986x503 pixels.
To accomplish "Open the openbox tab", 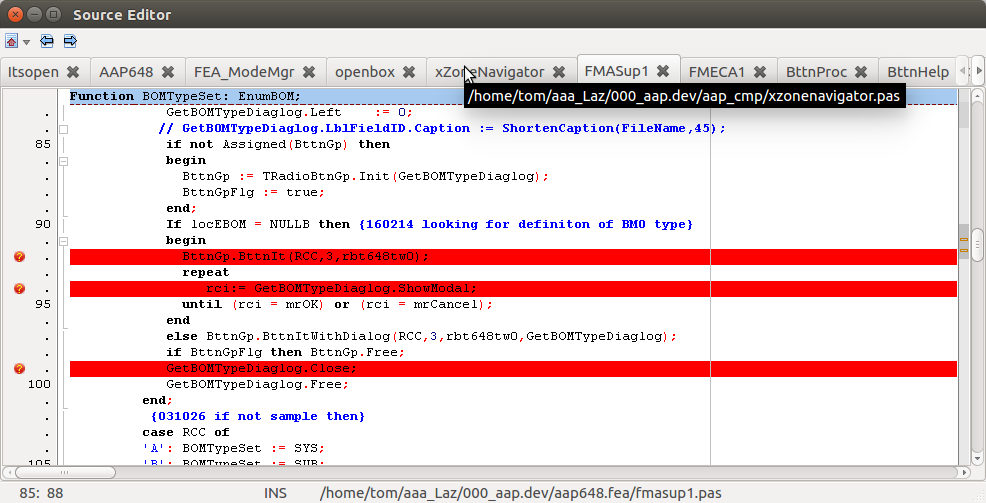I will 364,72.
